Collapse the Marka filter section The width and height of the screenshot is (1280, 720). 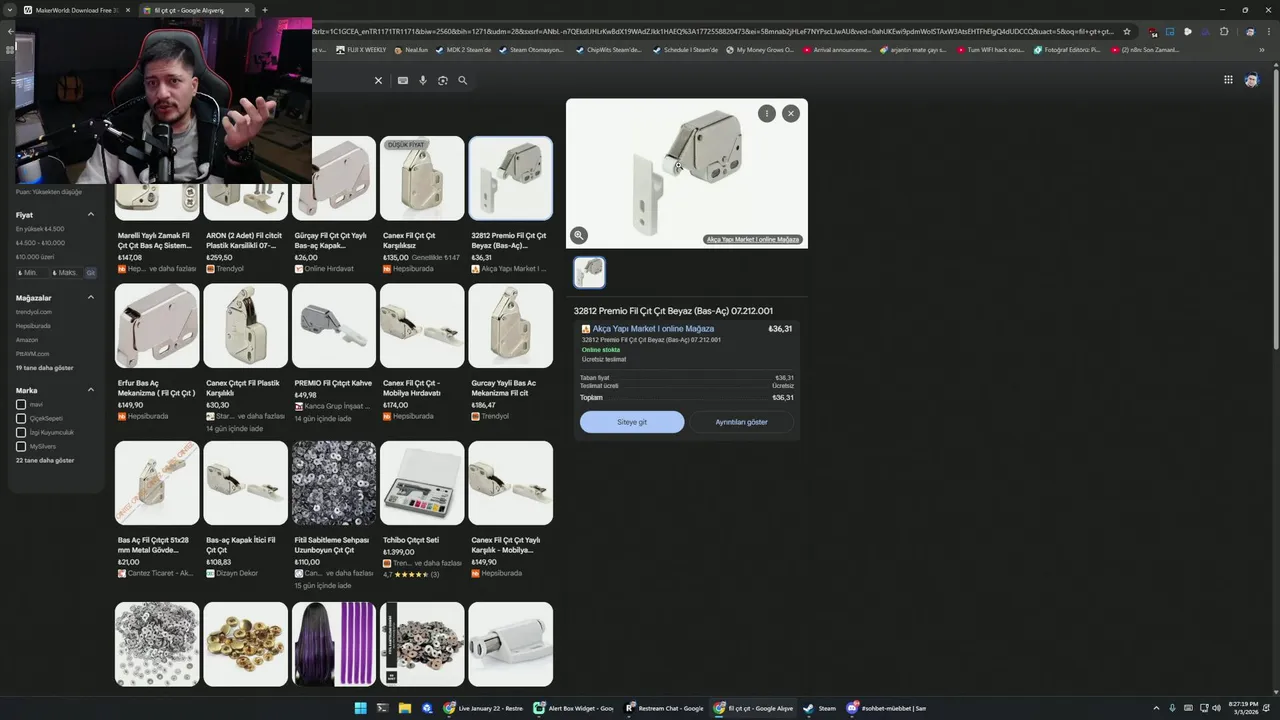(91, 390)
